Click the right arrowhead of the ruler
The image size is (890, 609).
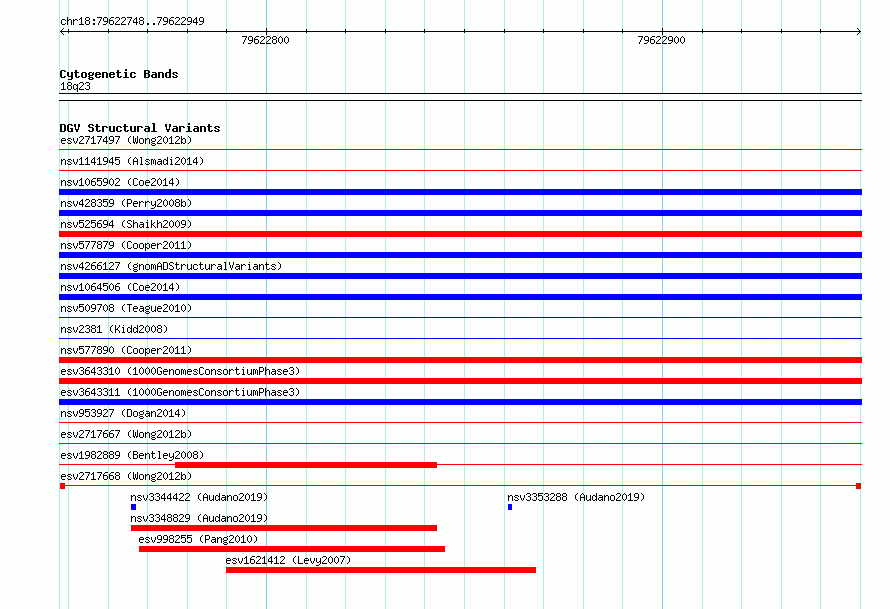[858, 32]
